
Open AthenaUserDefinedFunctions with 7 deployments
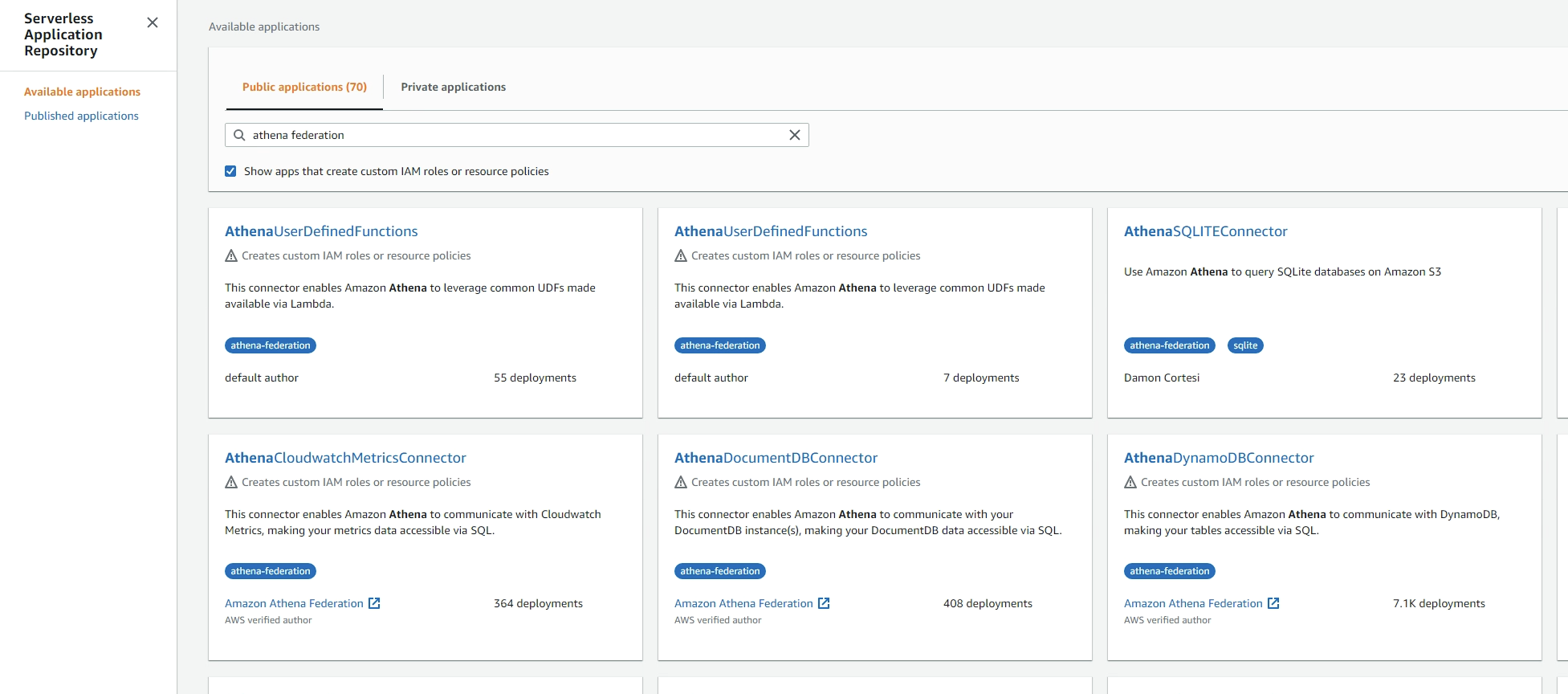771,231
